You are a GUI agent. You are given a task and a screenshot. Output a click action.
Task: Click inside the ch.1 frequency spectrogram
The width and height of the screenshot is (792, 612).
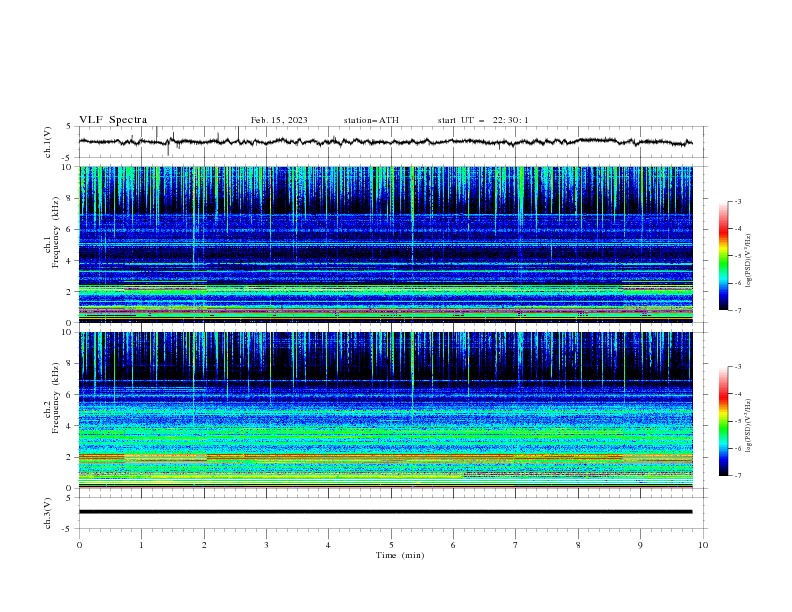pos(385,244)
